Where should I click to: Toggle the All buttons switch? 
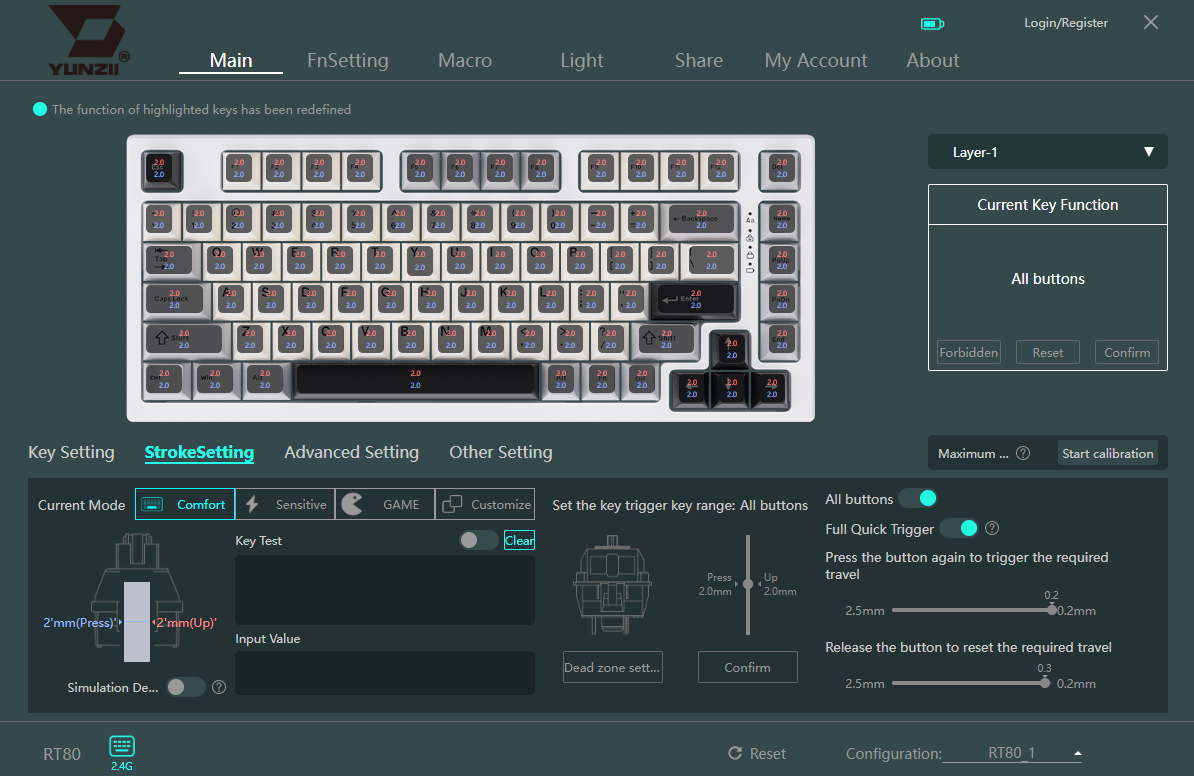tap(918, 498)
